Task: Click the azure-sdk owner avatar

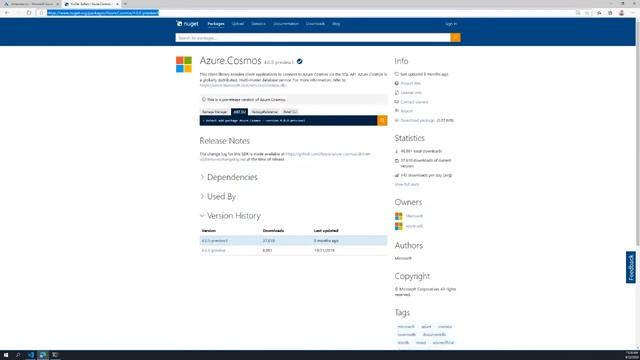Action: [398, 226]
